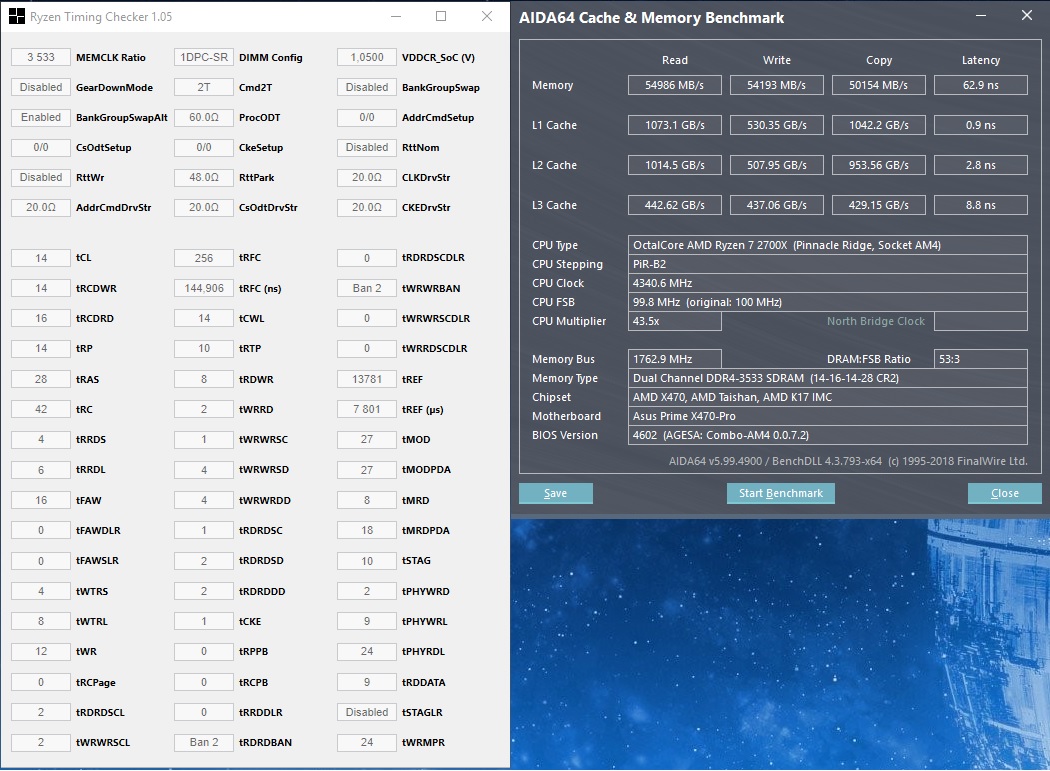The image size is (1050, 771).
Task: Click the tWR value 12
Action: coord(41,651)
